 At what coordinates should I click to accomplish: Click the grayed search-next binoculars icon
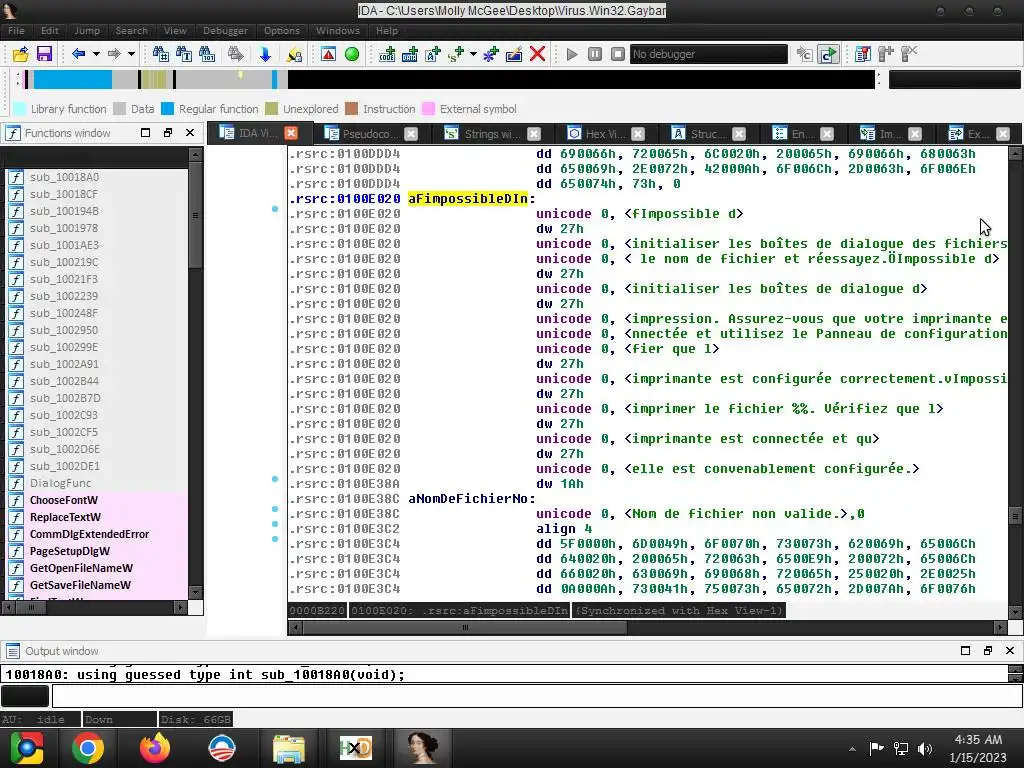tap(235, 54)
